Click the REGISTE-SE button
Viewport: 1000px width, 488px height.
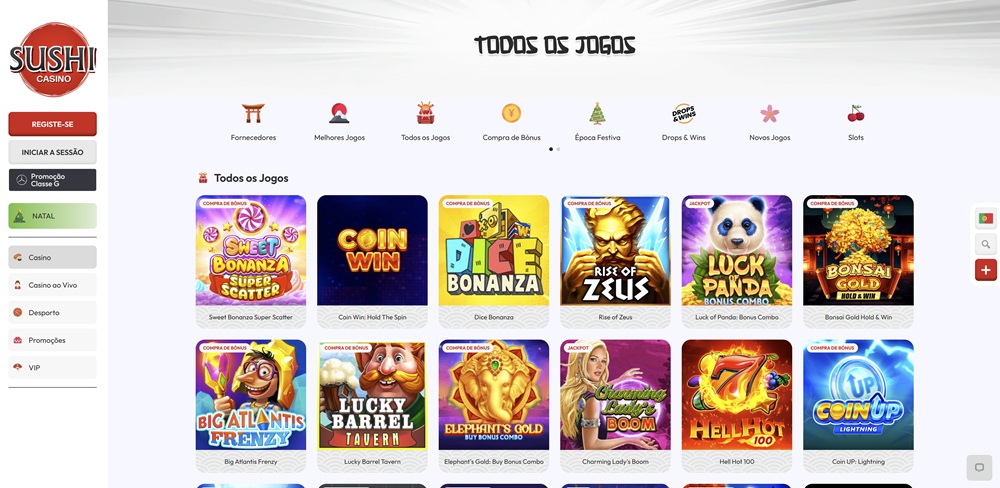tap(52, 124)
